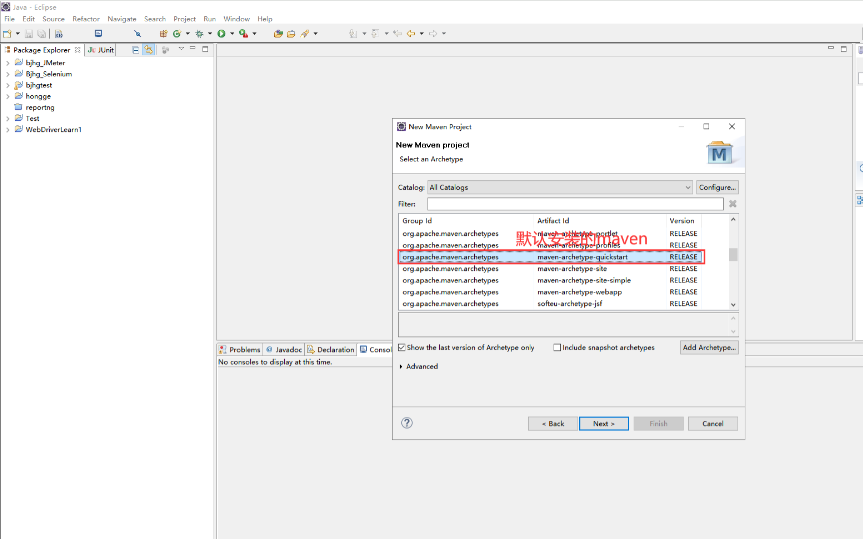Minimize the editor area
This screenshot has width=863, height=539.
[831, 48]
